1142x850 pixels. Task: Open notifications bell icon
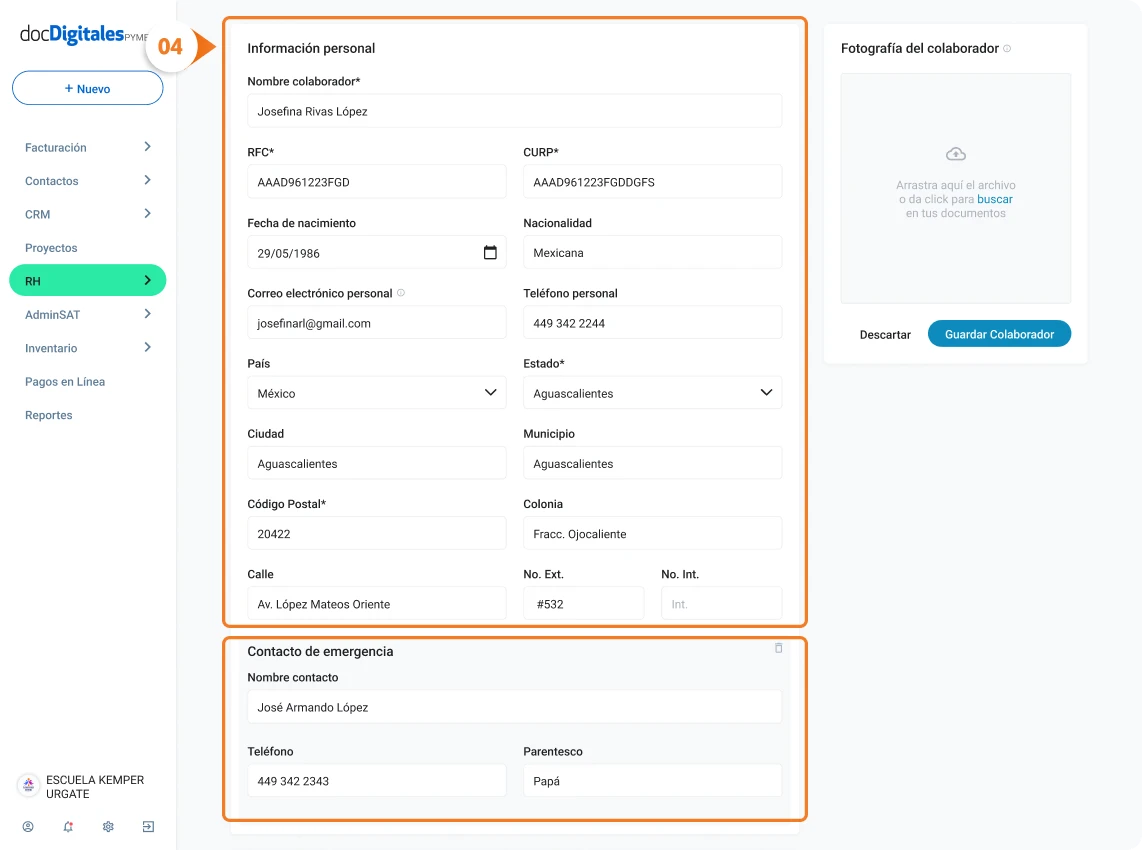68,827
